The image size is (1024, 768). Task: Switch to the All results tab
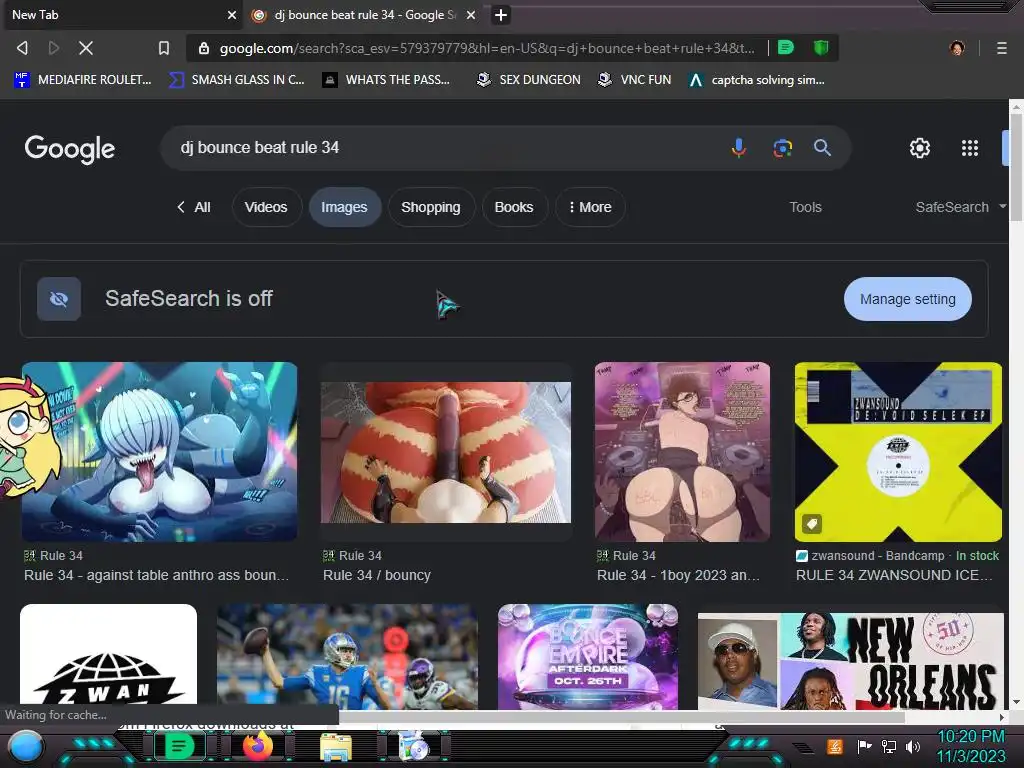tap(194, 207)
